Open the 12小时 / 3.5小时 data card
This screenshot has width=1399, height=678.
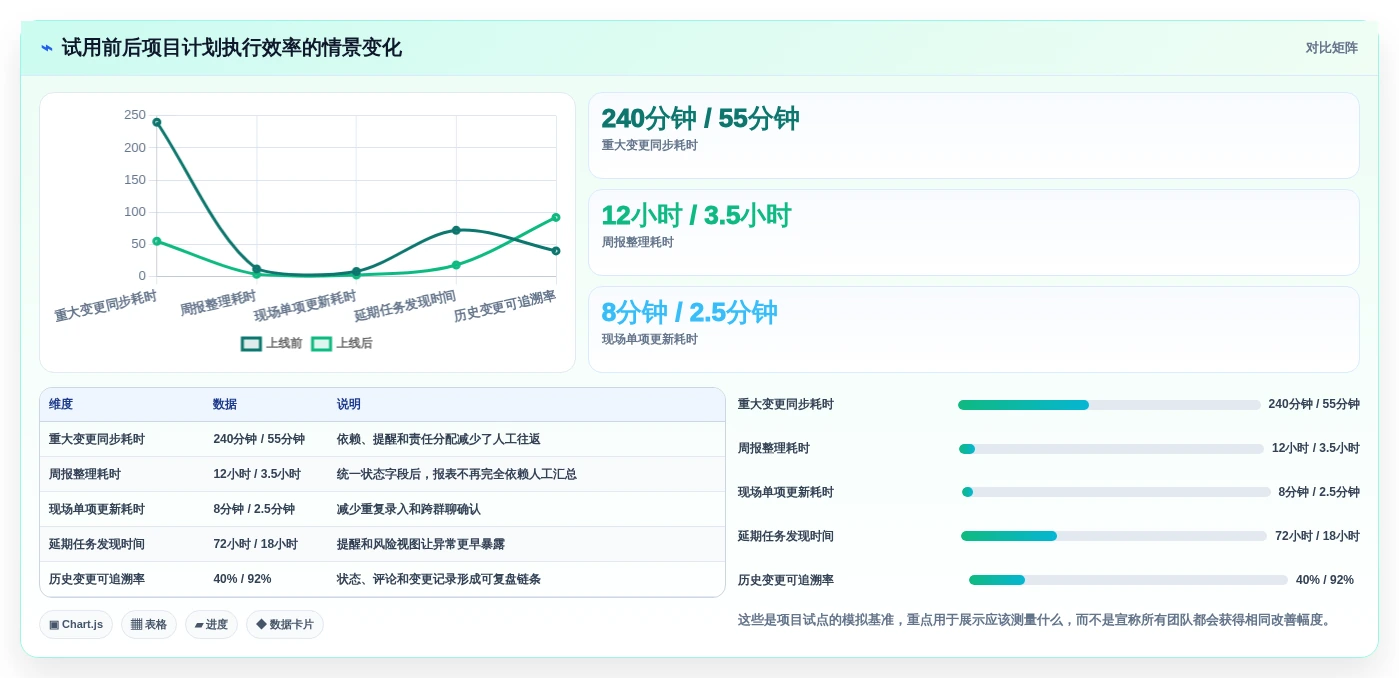tap(974, 233)
